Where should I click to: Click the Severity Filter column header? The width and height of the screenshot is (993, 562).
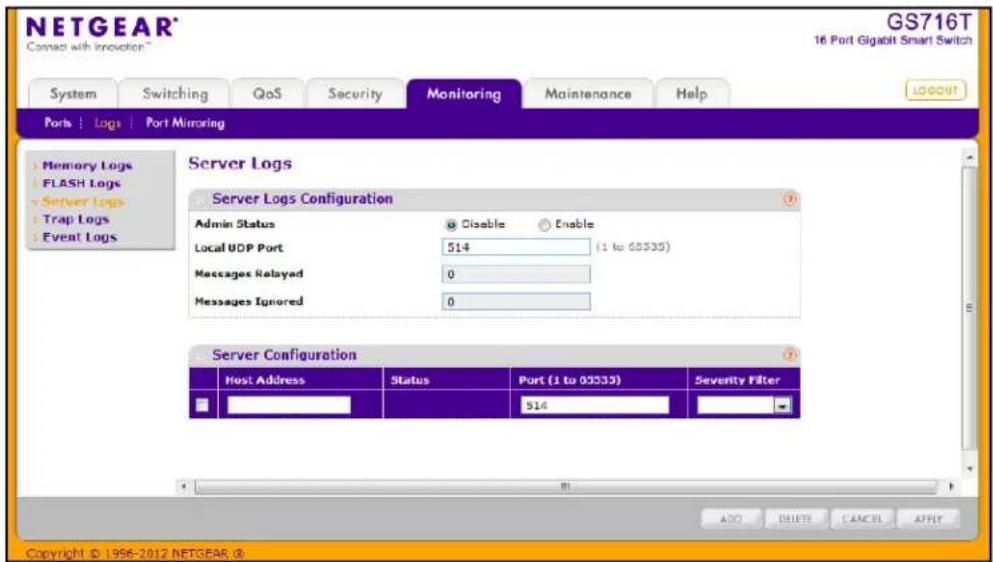(737, 381)
